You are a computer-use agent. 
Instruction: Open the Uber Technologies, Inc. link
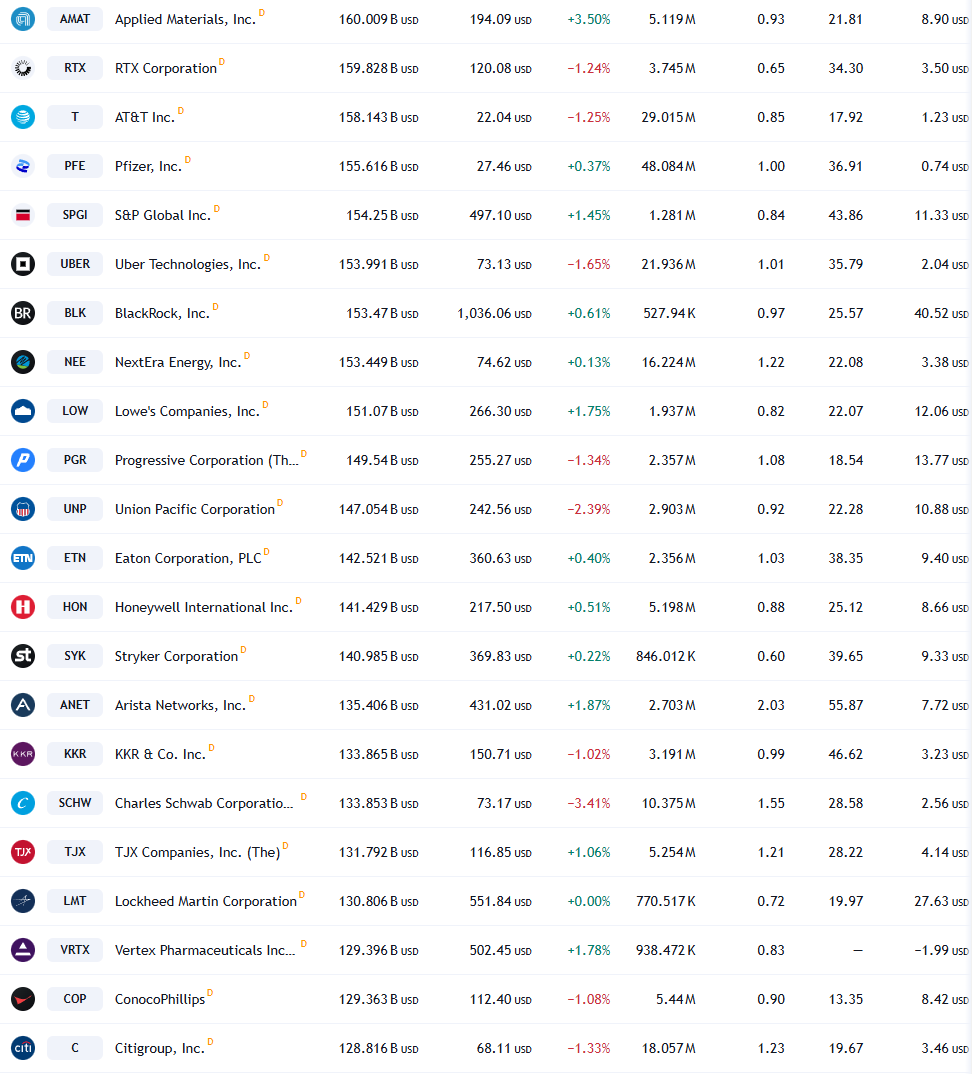pos(188,264)
